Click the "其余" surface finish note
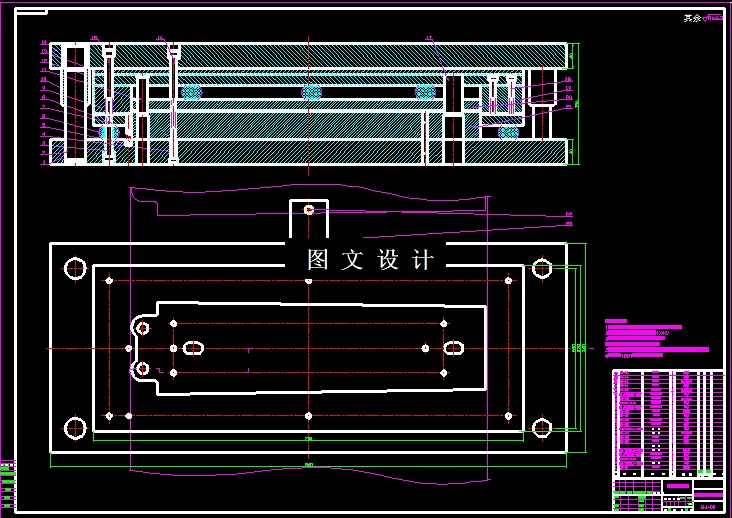This screenshot has width=732, height=518. point(692,18)
